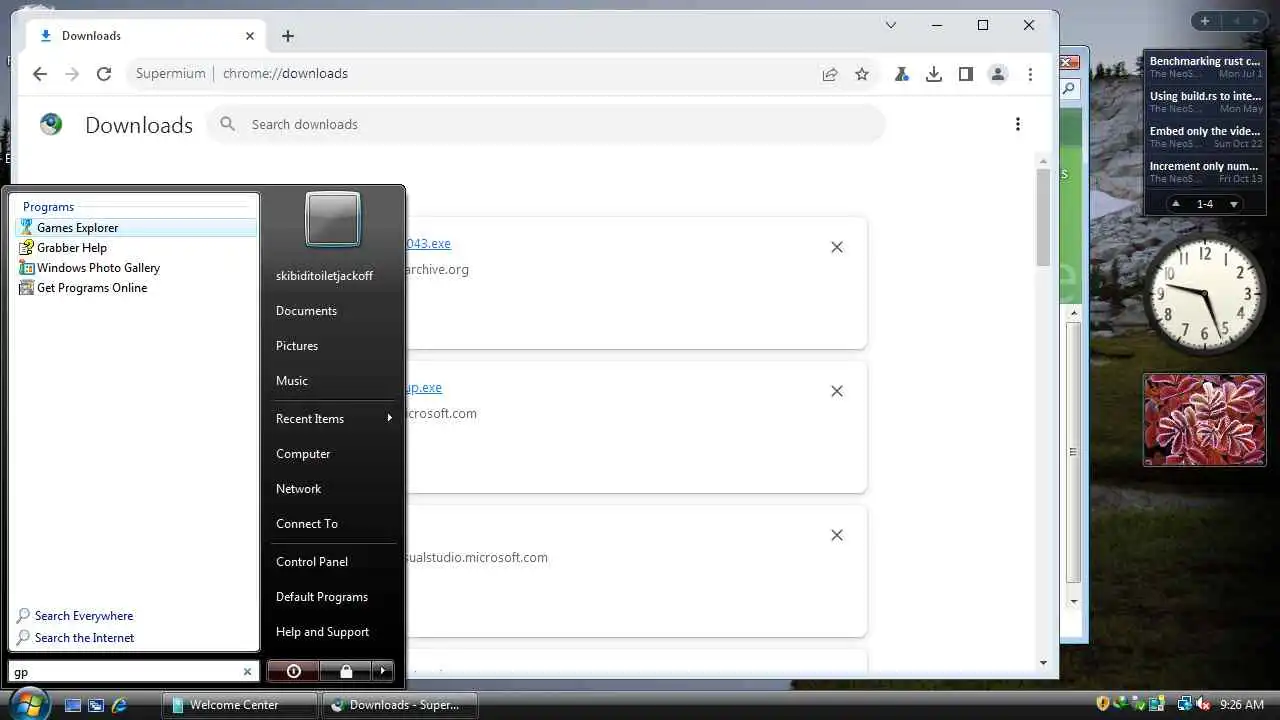The image size is (1280, 720).
Task: Remove the archive.org download entry
Action: click(x=837, y=247)
